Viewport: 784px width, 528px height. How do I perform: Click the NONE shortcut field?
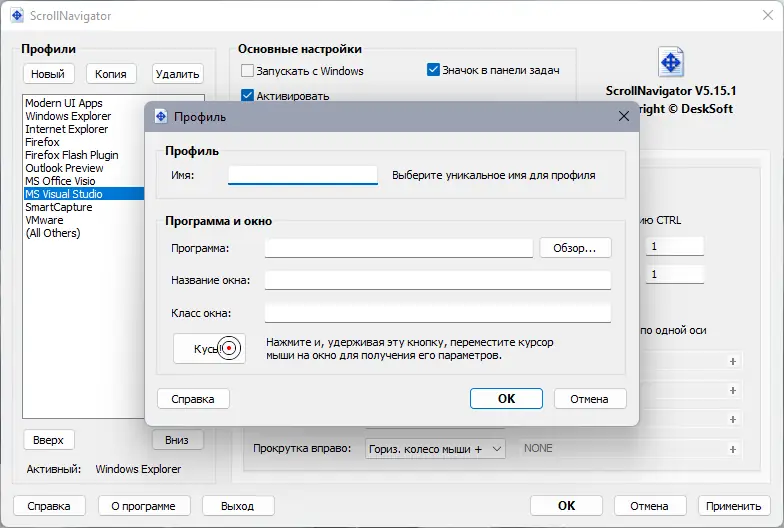(x=620, y=448)
